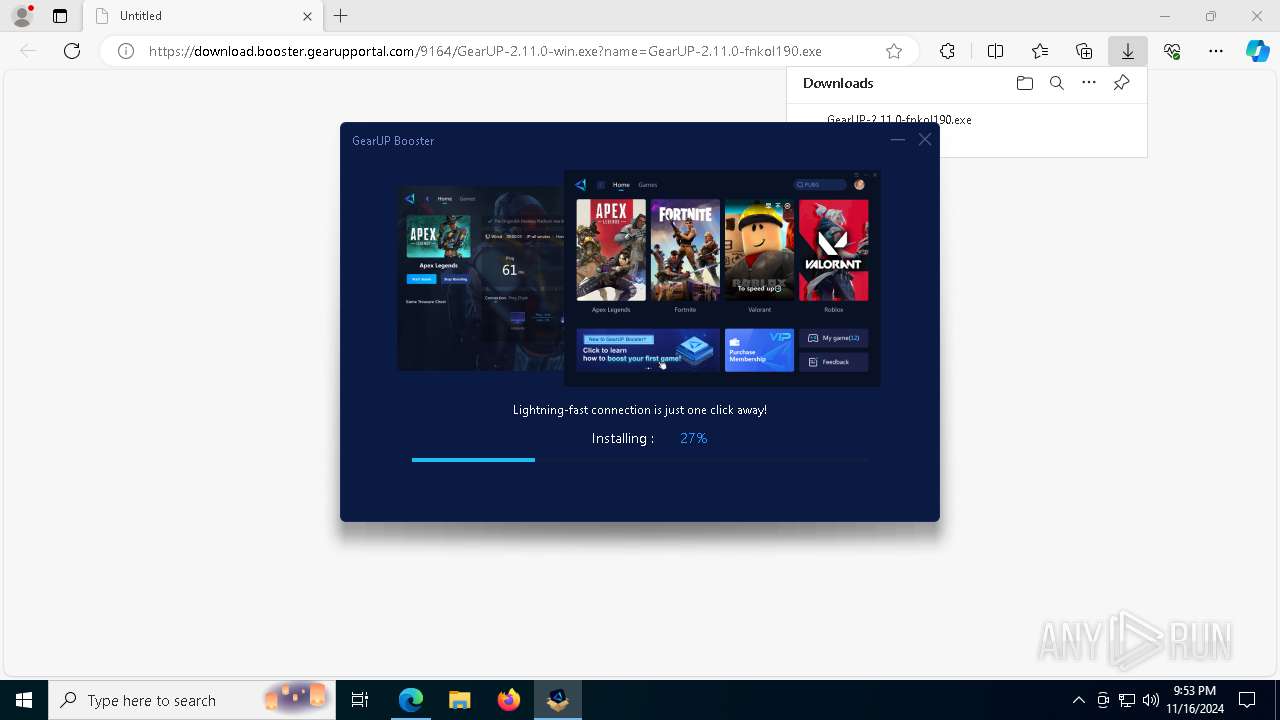This screenshot has height=720, width=1280.
Task: Refresh the current page
Action: click(72, 51)
